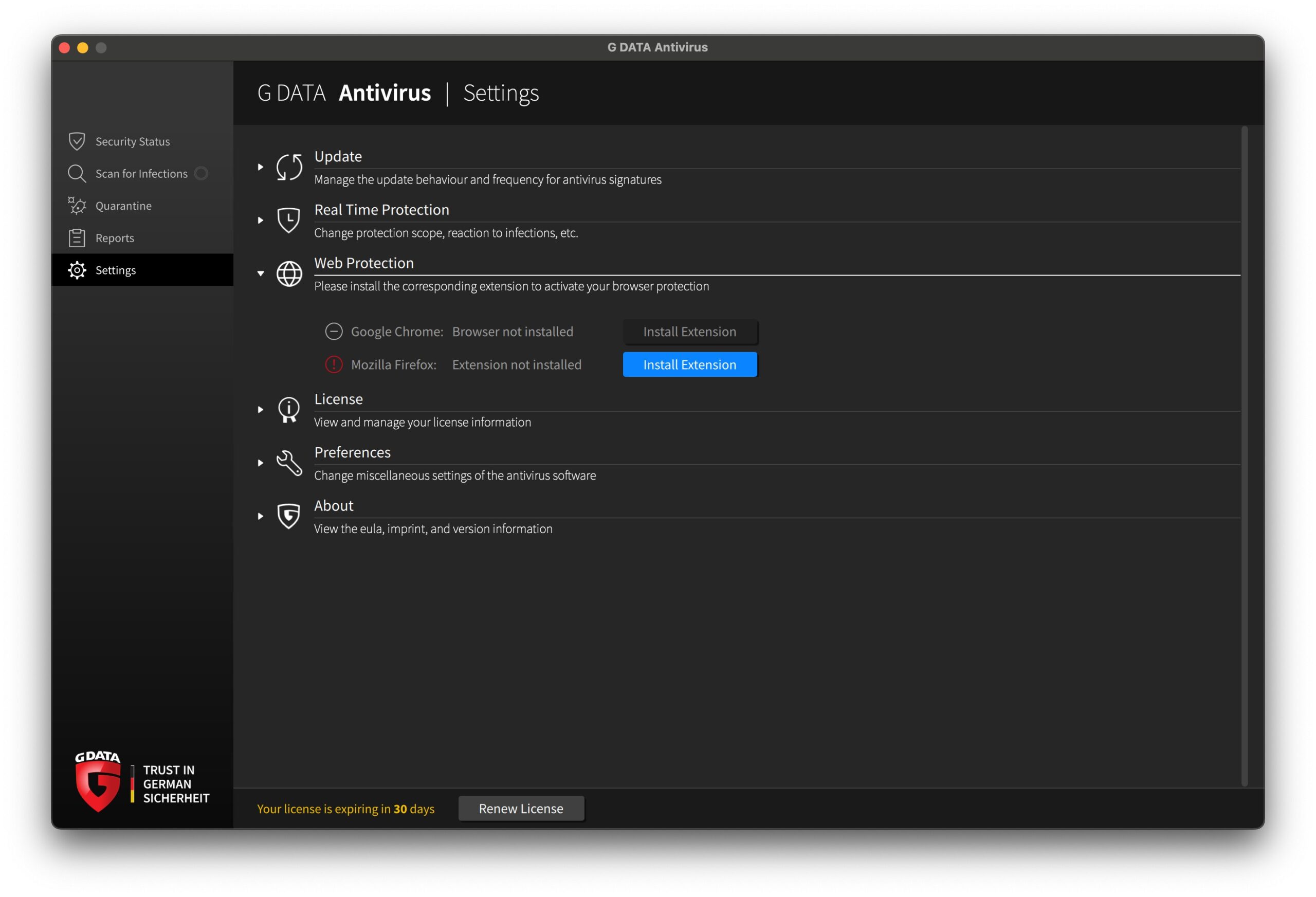Click the Real Time Protection heading
Screen dimensions: 1316x897
point(381,210)
